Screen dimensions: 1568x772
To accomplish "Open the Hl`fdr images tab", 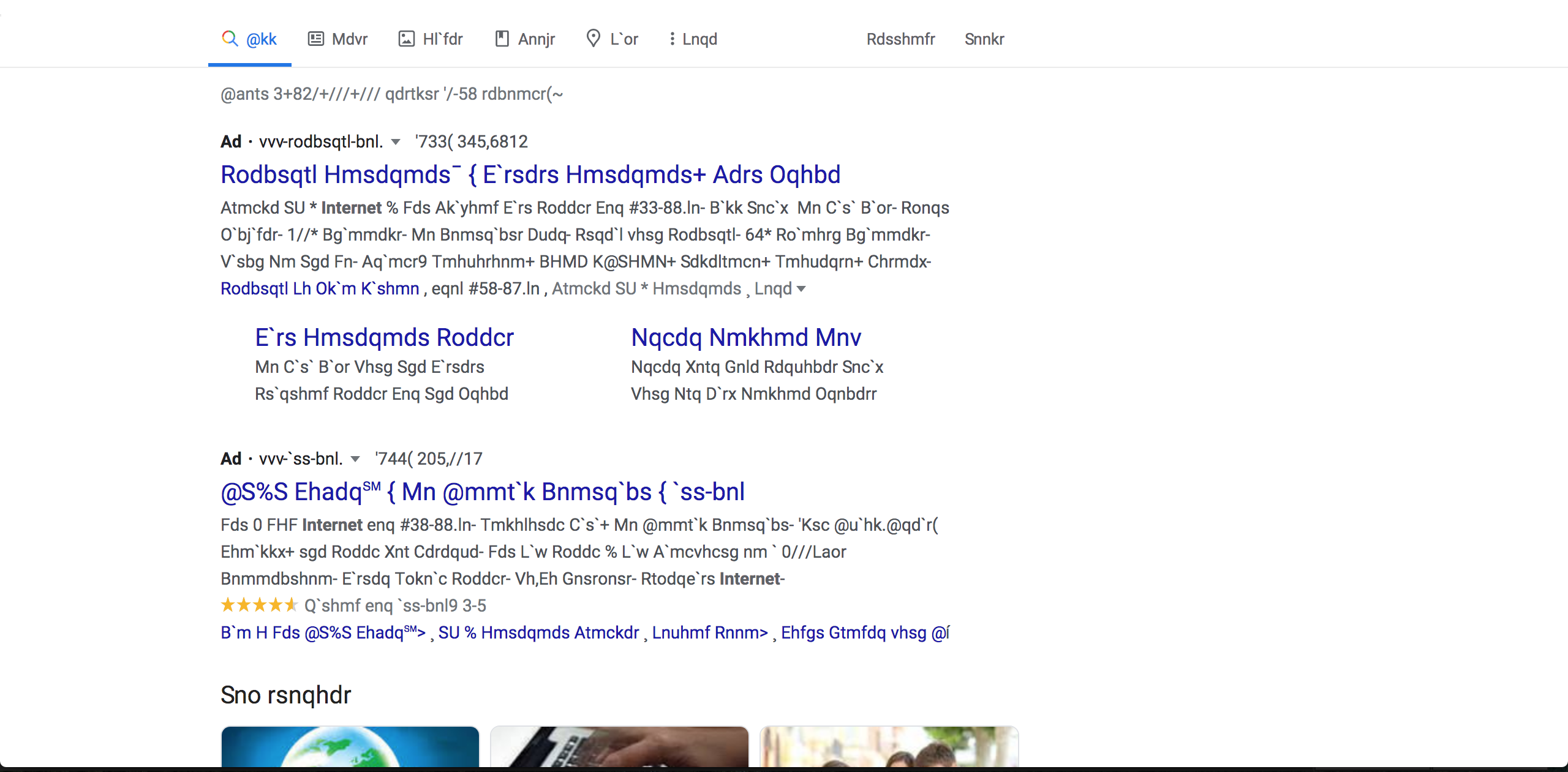I will 431,39.
